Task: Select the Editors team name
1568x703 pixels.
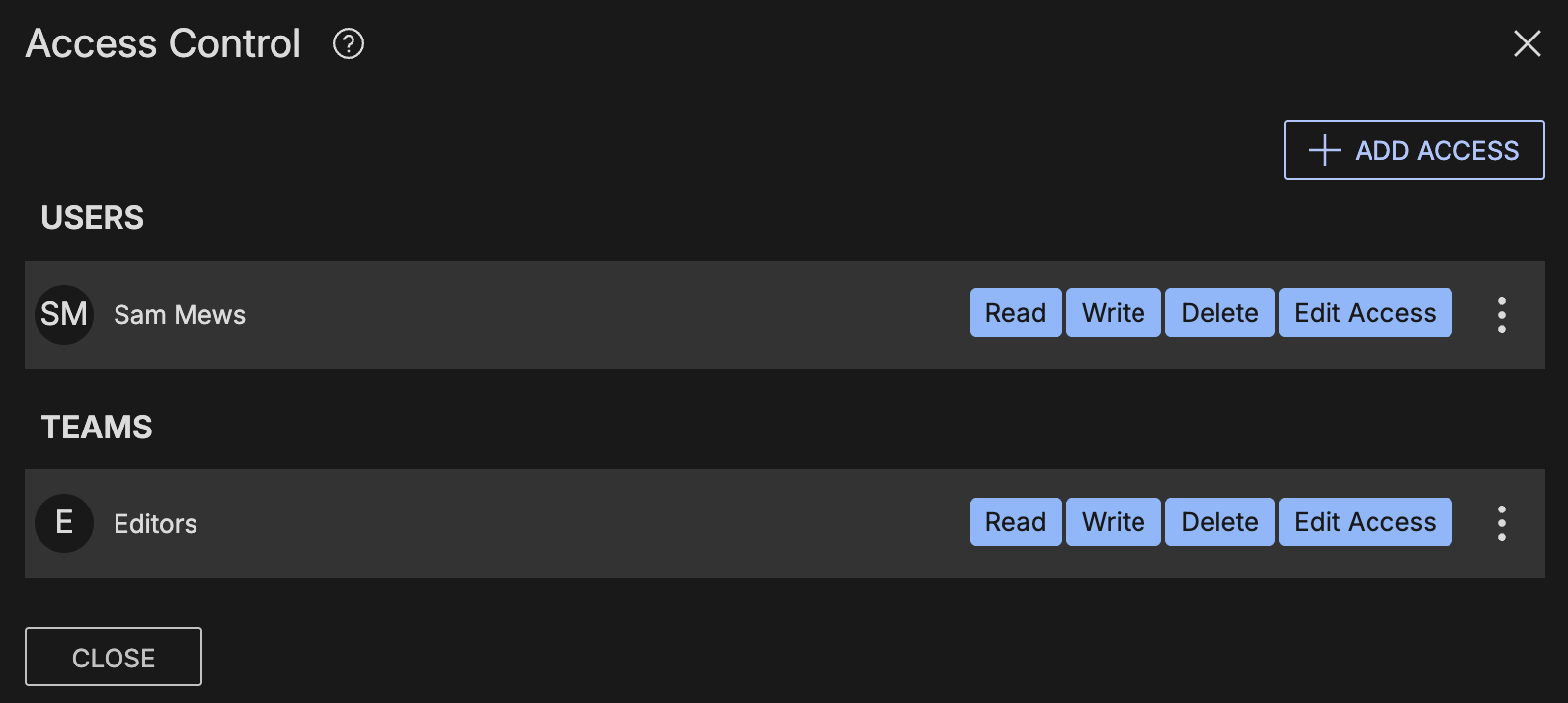Action: tap(156, 524)
